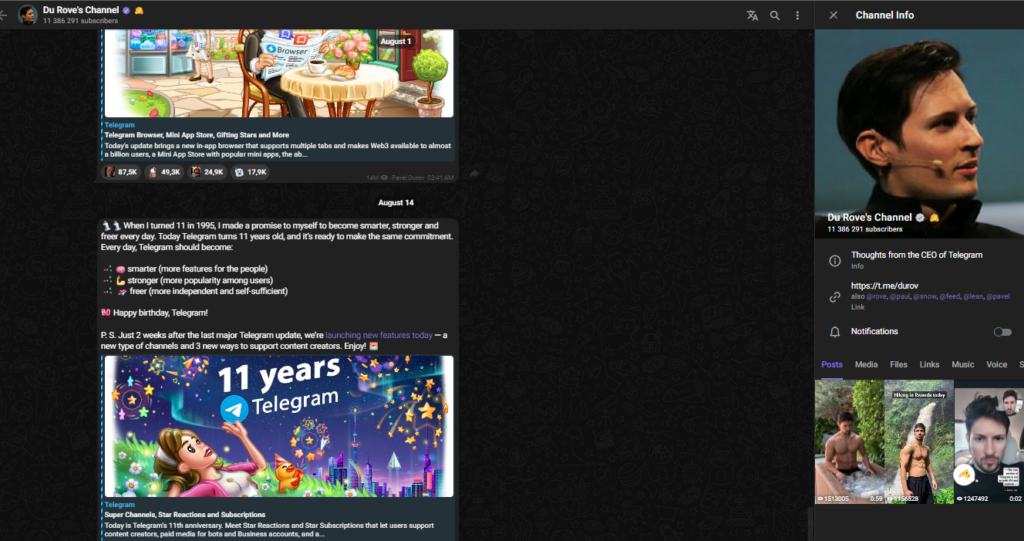Click the 49,3K reaction chip
The image size is (1024, 541).
click(x=165, y=172)
